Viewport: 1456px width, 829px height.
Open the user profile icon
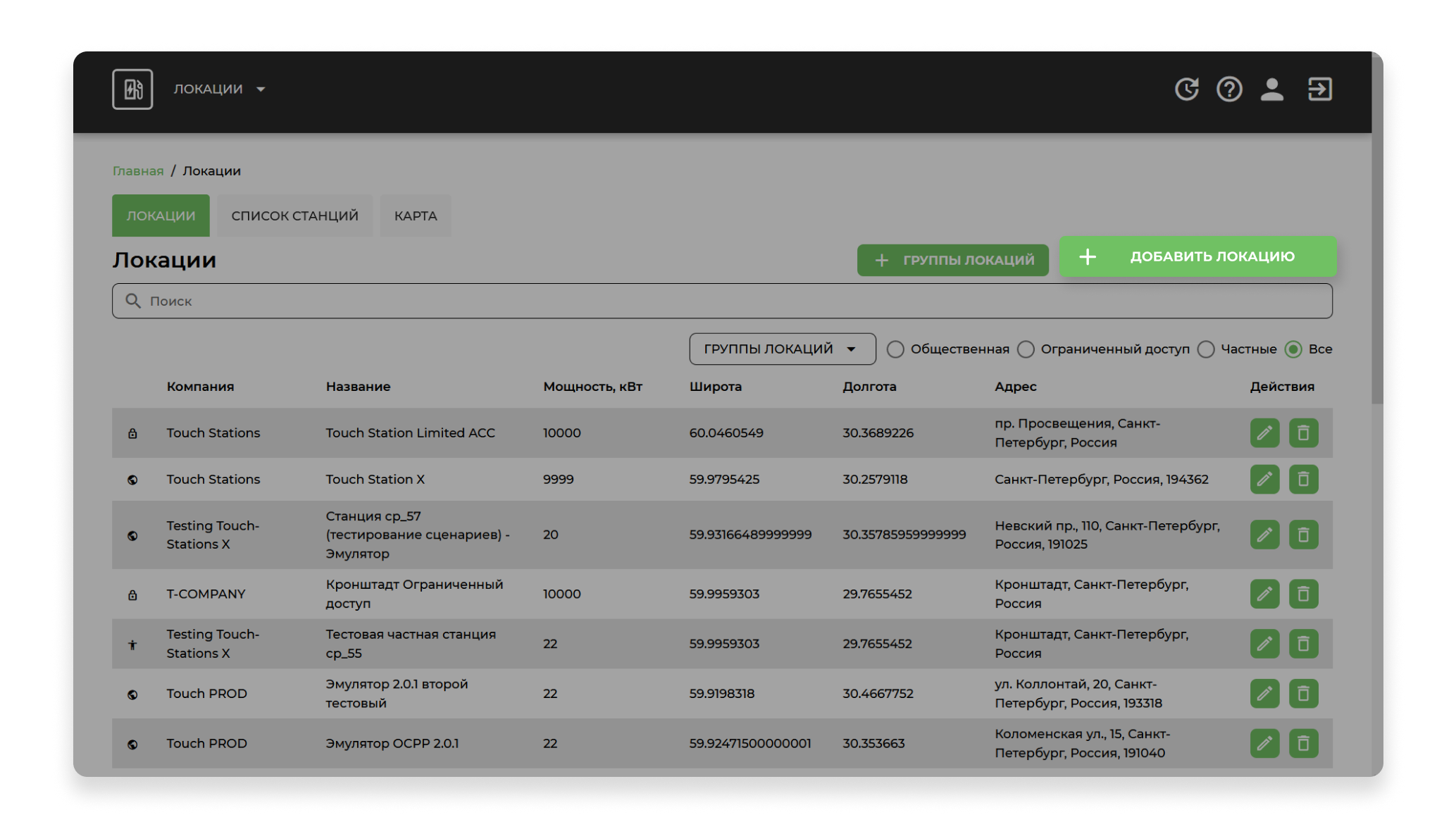tap(1271, 89)
